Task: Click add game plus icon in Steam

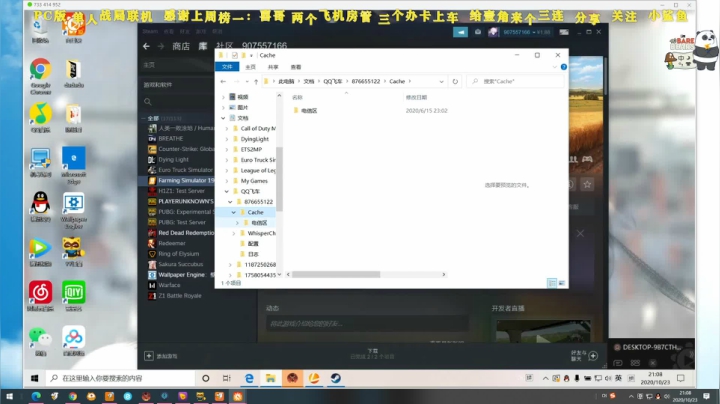Action: pyautogui.click(x=149, y=356)
